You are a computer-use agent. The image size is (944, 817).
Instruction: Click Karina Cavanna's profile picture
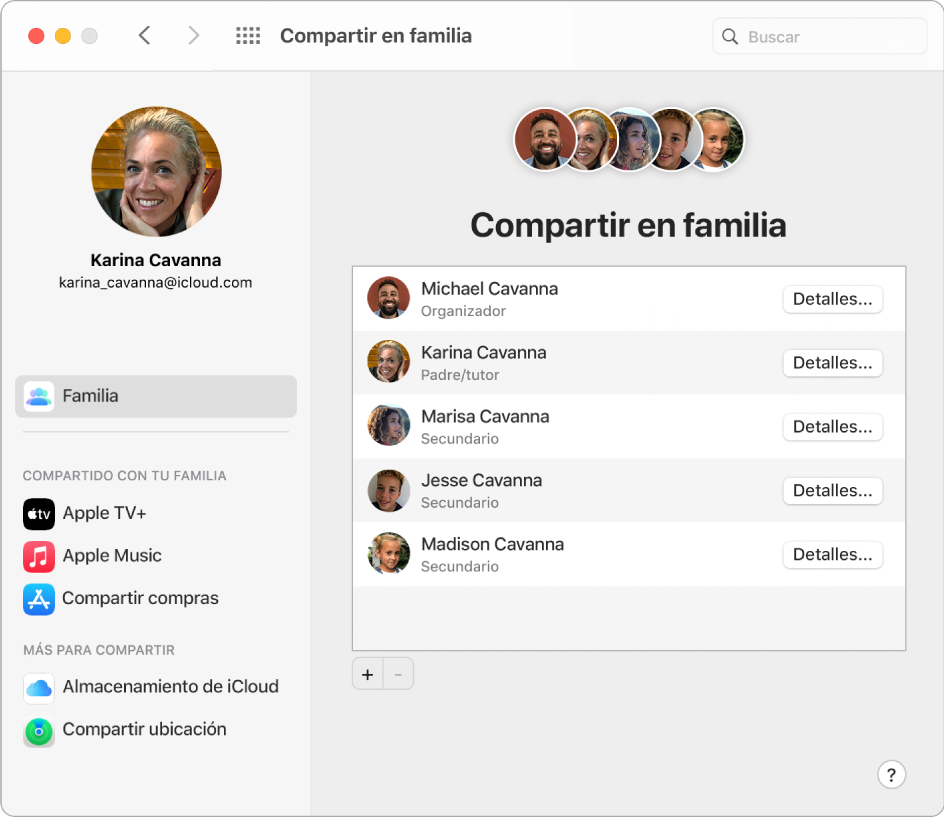156,171
